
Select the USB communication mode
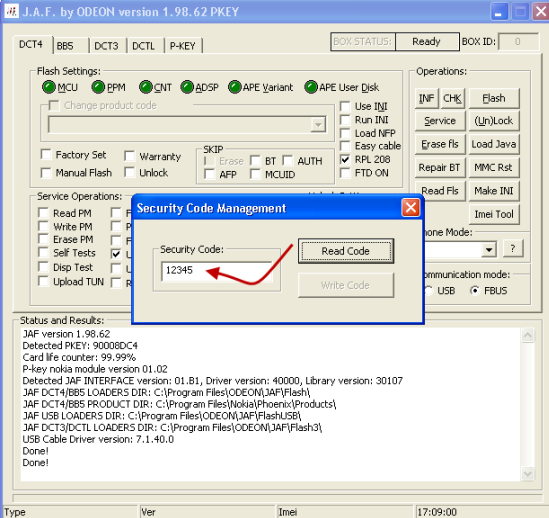pos(429,290)
